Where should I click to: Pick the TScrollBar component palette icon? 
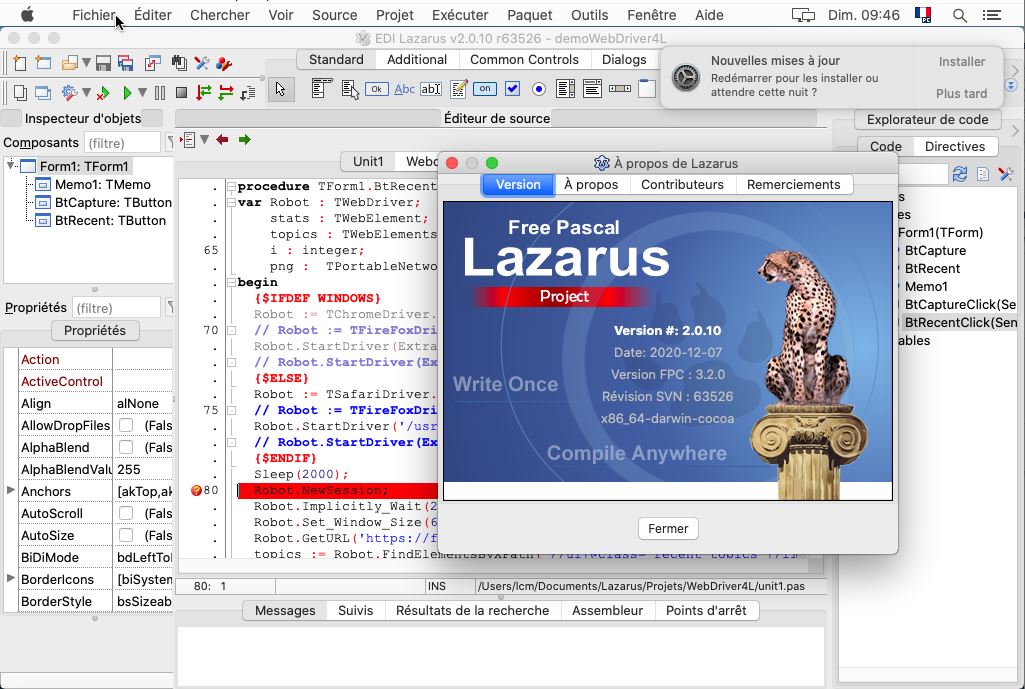pos(620,88)
